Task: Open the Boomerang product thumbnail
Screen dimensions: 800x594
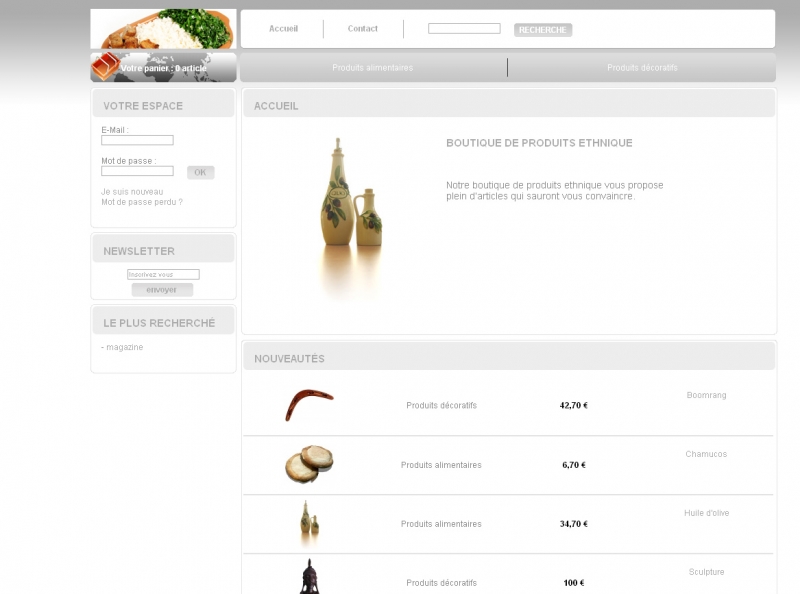Action: pos(309,405)
